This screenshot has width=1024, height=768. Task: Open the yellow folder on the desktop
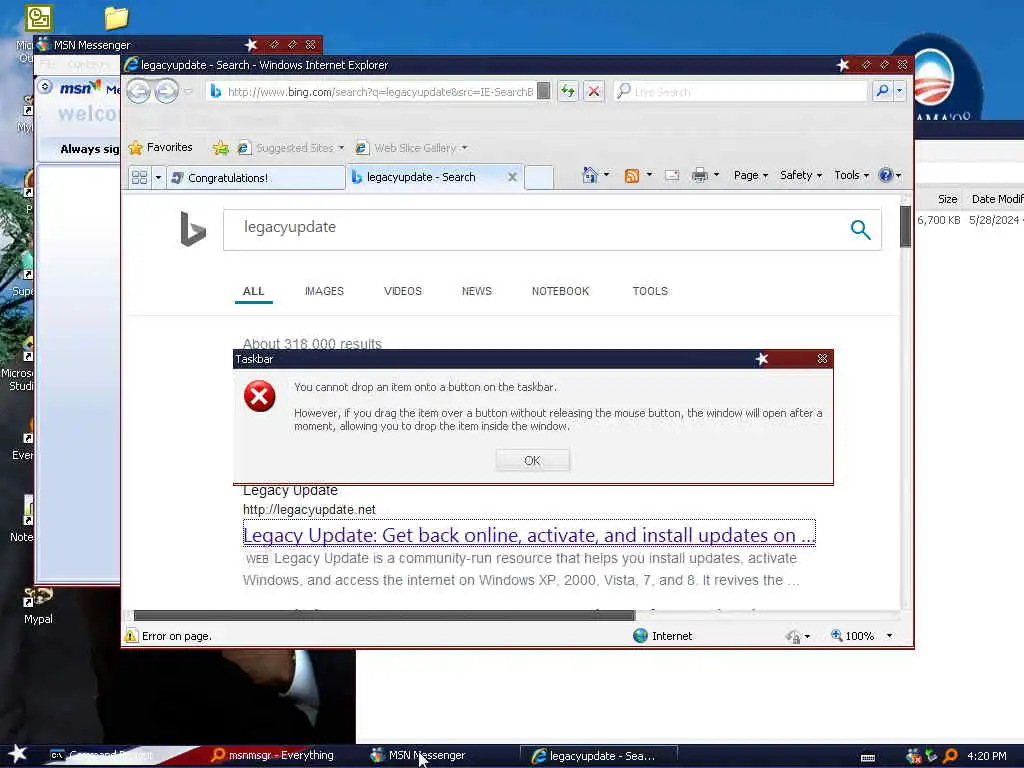(116, 18)
